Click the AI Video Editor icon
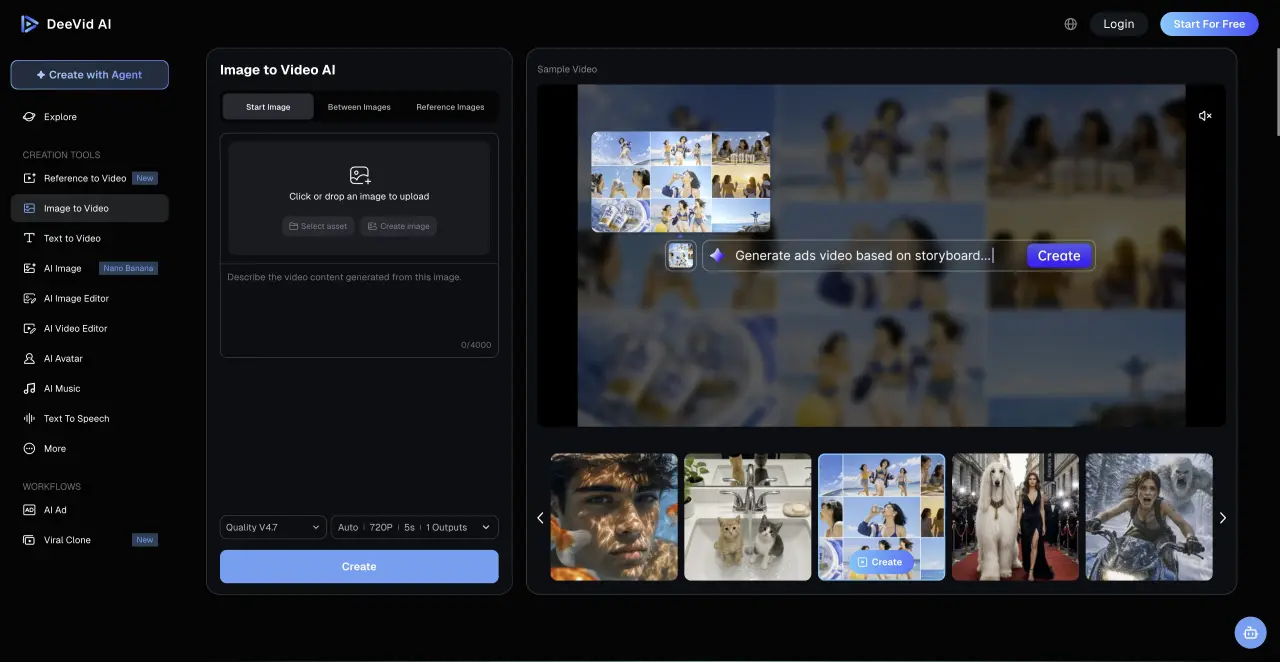Image resolution: width=1280 pixels, height=662 pixels. click(29, 328)
